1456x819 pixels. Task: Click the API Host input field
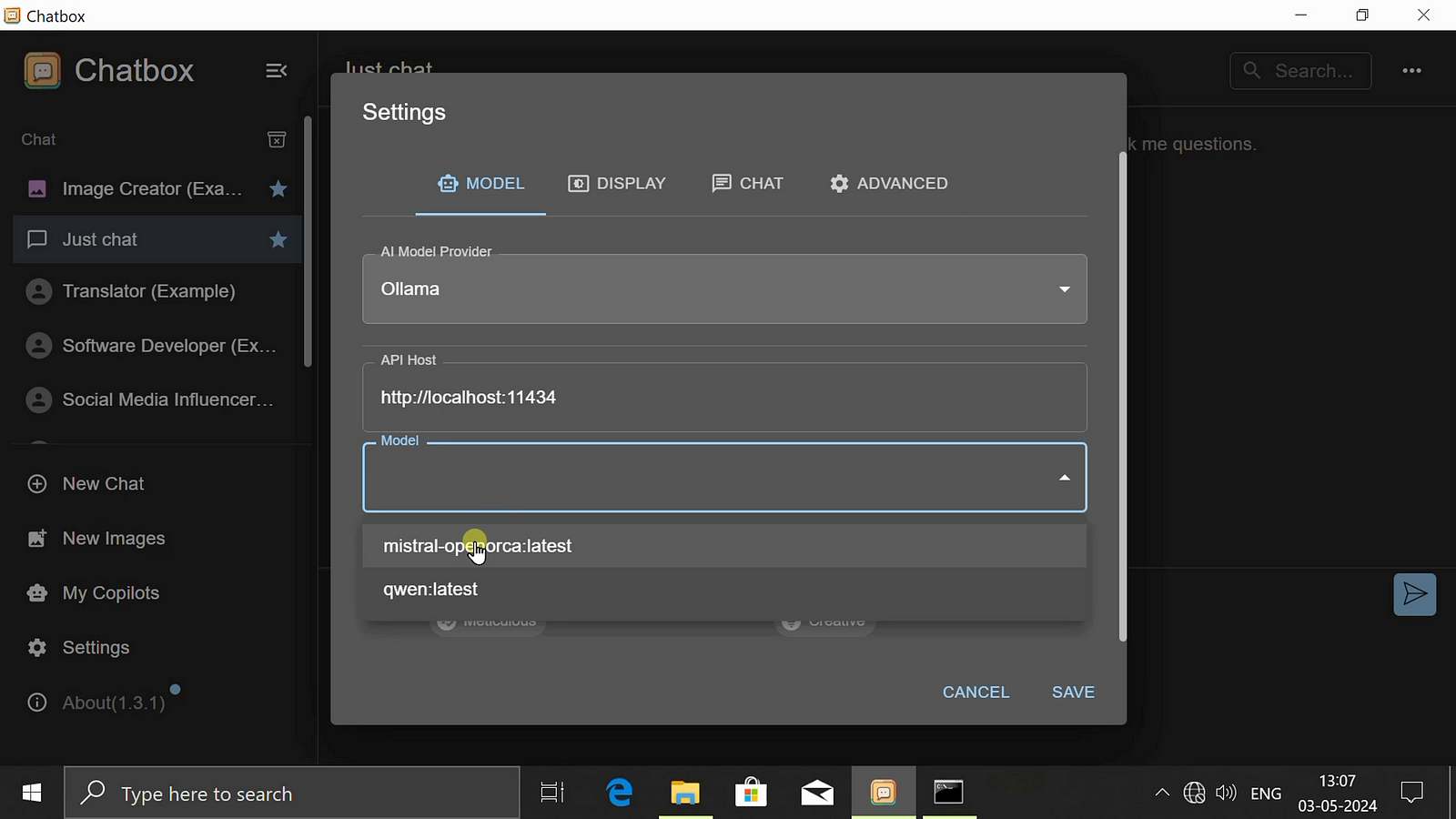pyautogui.click(x=723, y=398)
